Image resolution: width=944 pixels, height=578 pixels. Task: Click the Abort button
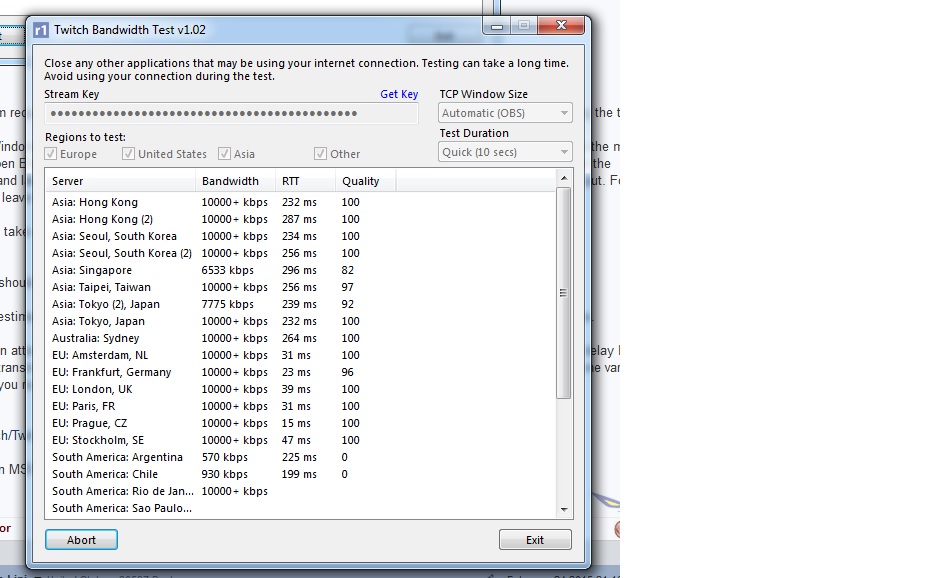coord(81,539)
